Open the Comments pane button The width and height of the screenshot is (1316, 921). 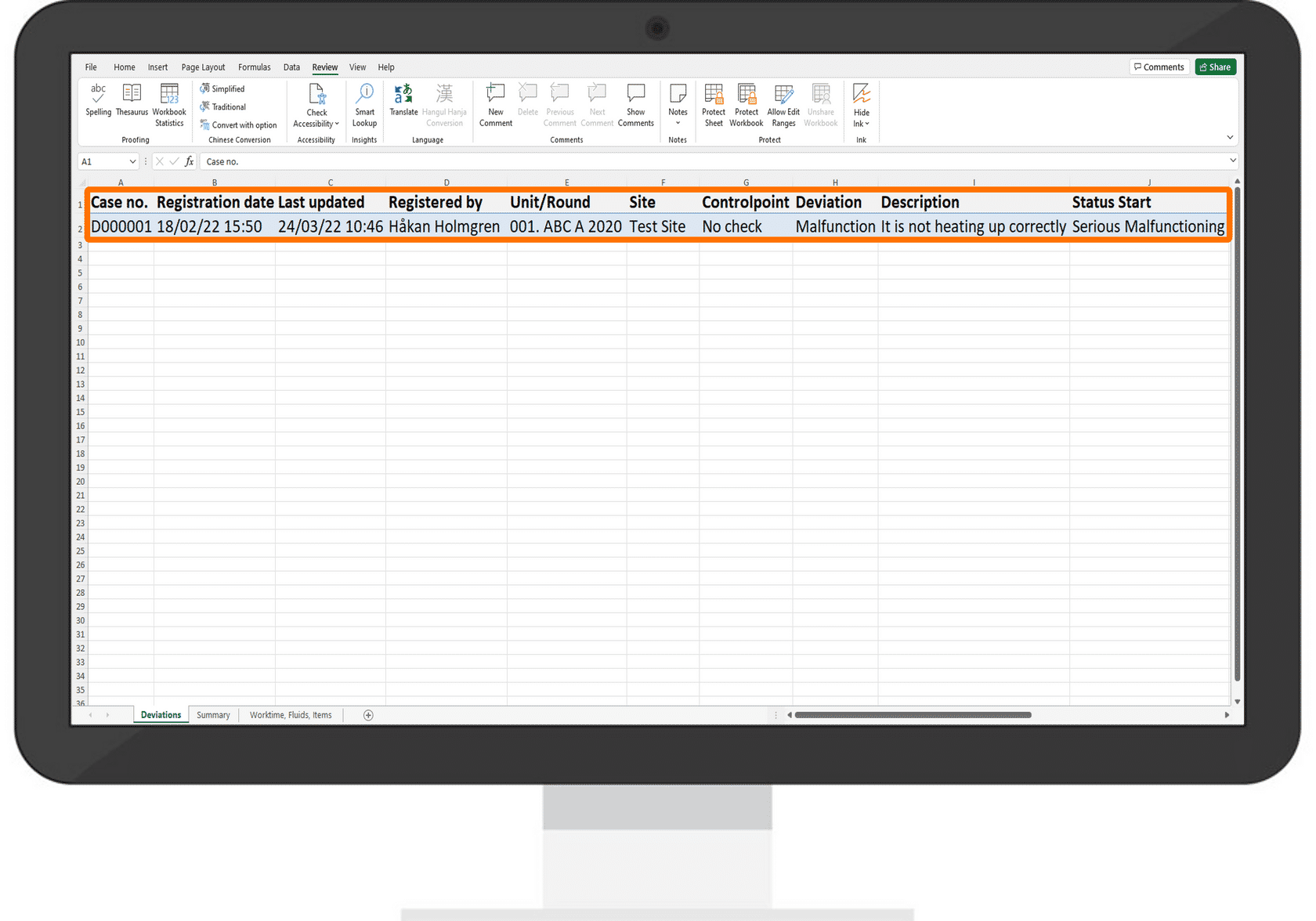1159,67
